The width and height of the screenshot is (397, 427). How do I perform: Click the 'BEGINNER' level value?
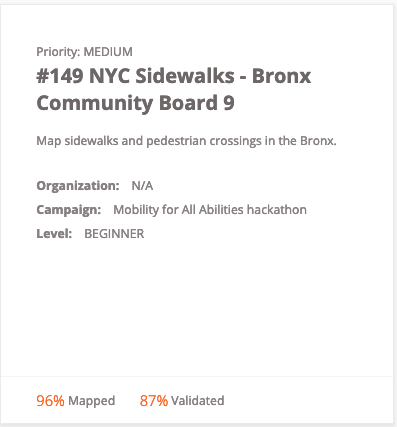tap(114, 234)
